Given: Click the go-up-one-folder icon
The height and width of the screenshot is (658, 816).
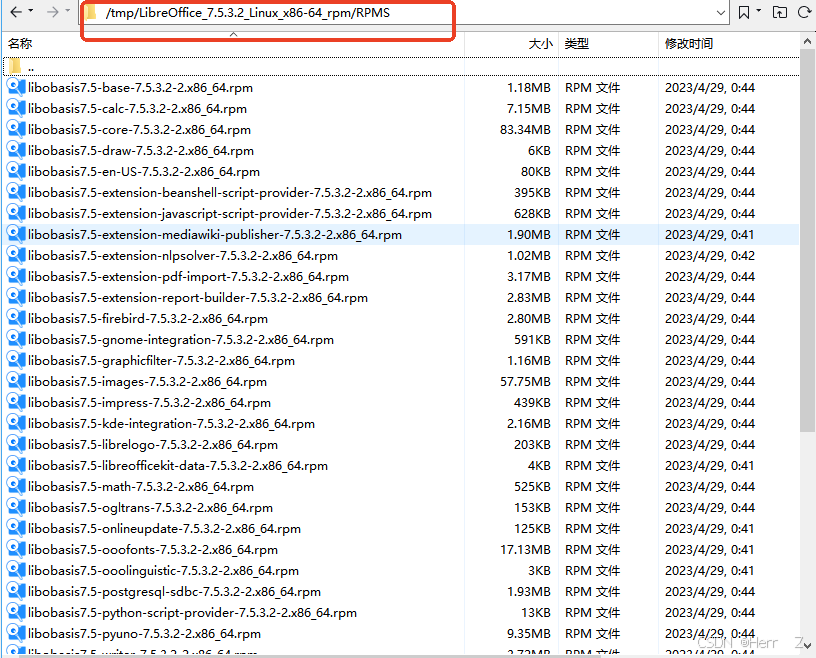Looking at the screenshot, I should [780, 13].
